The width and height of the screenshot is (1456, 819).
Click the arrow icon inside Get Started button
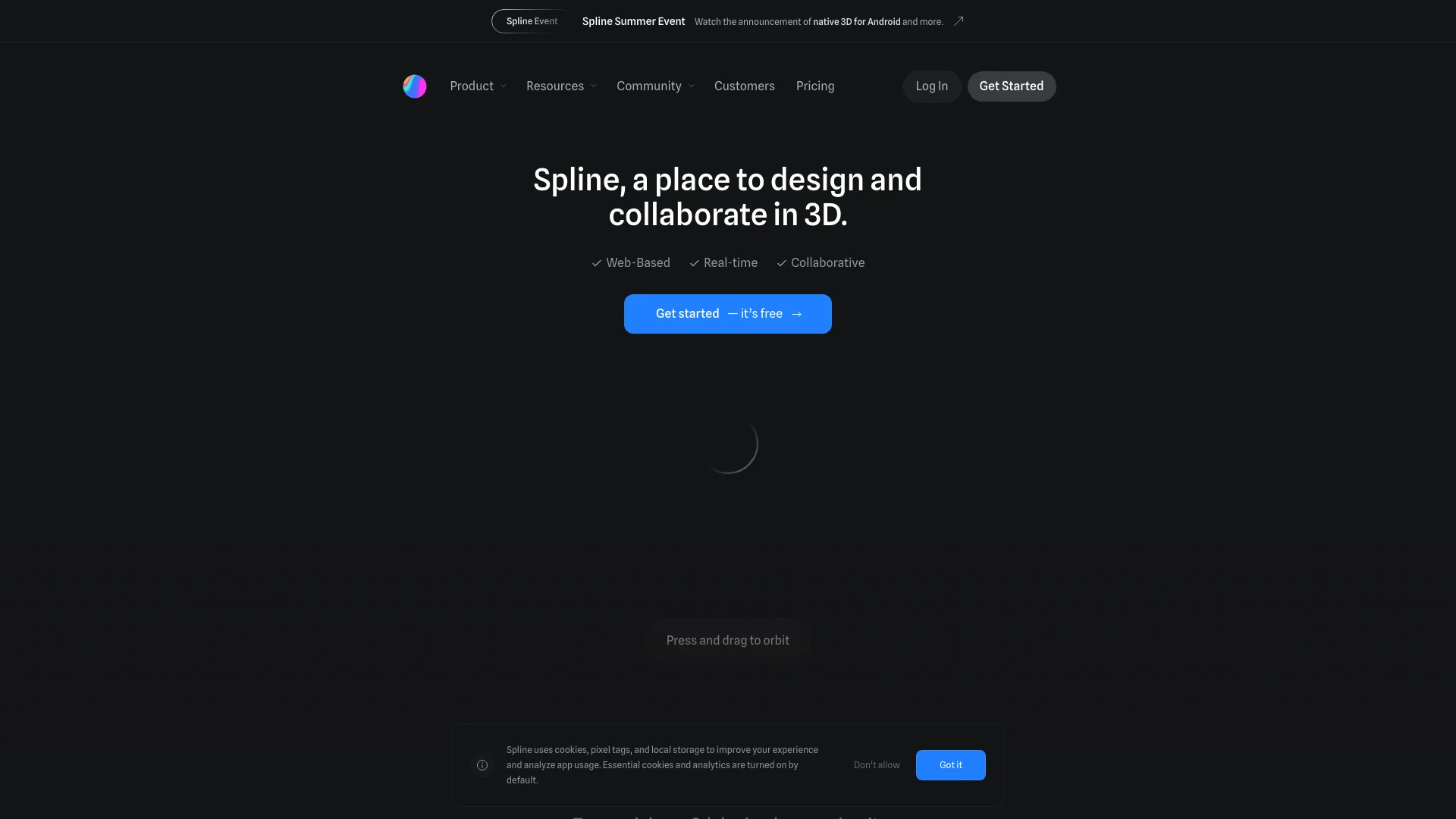point(798,314)
